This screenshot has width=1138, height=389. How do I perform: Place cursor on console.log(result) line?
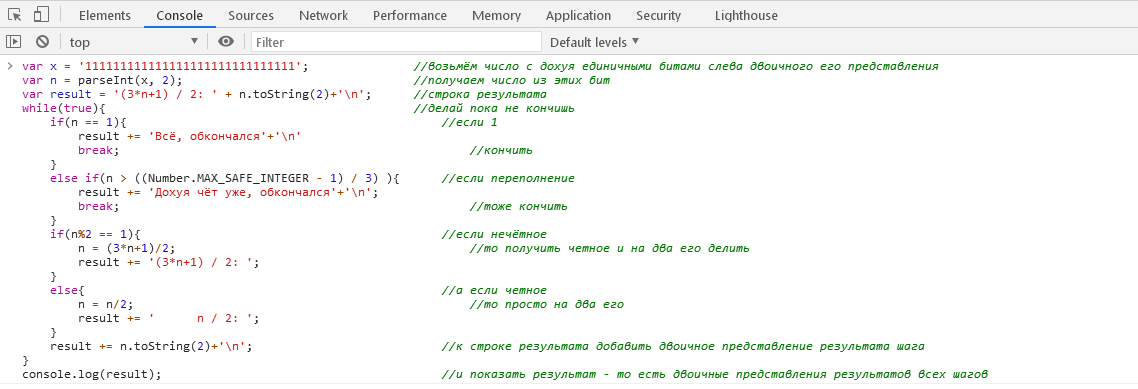click(92, 374)
